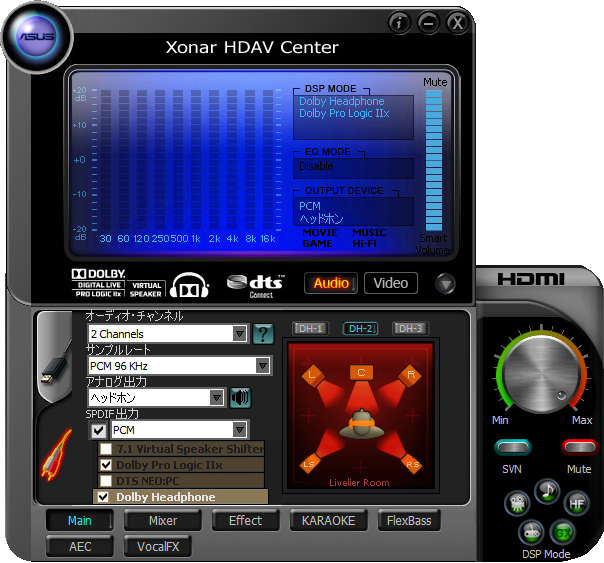Screen dimensions: 604x563
Task: Click the Hi-Fi mode HF button
Action: [x=578, y=504]
